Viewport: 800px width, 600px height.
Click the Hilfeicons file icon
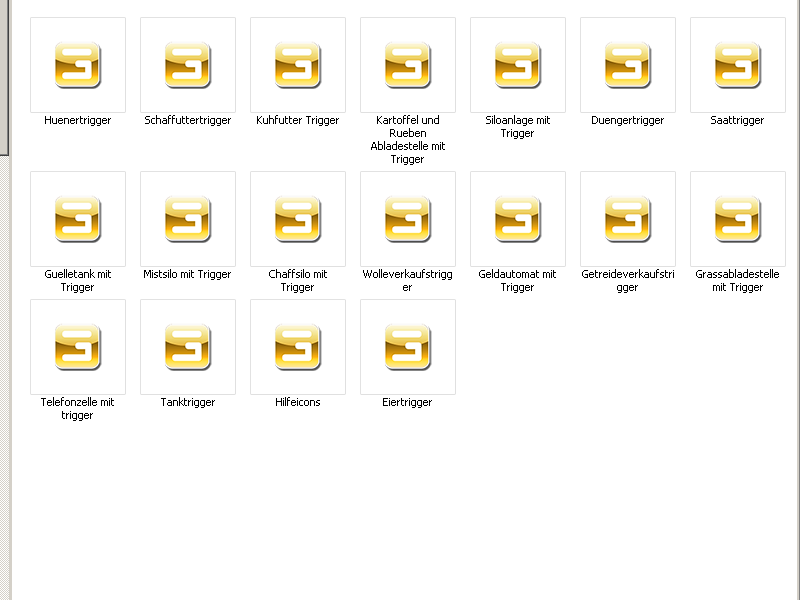(x=298, y=347)
